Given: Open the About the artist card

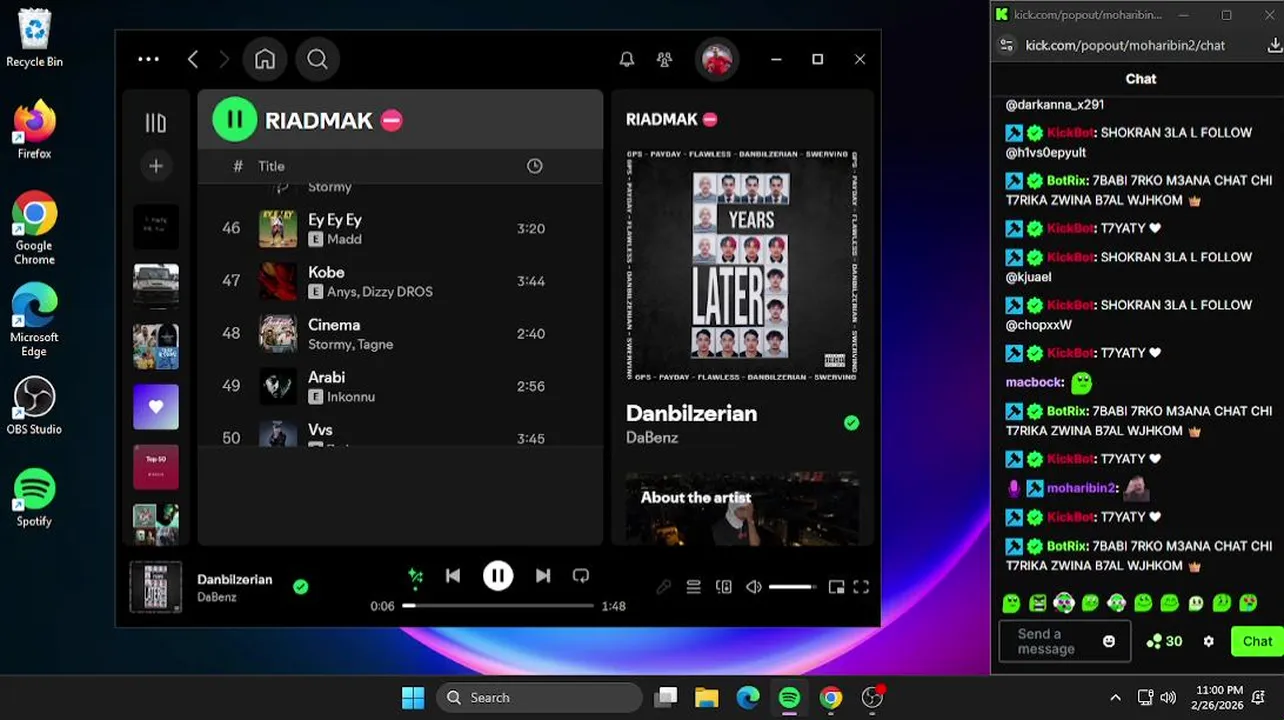Looking at the screenshot, I should [742, 508].
